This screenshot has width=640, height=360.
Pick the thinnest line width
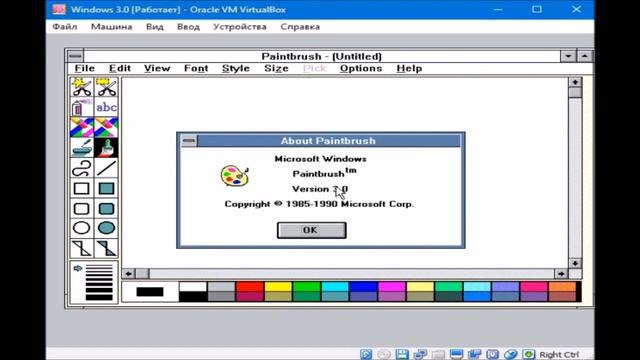(99, 266)
